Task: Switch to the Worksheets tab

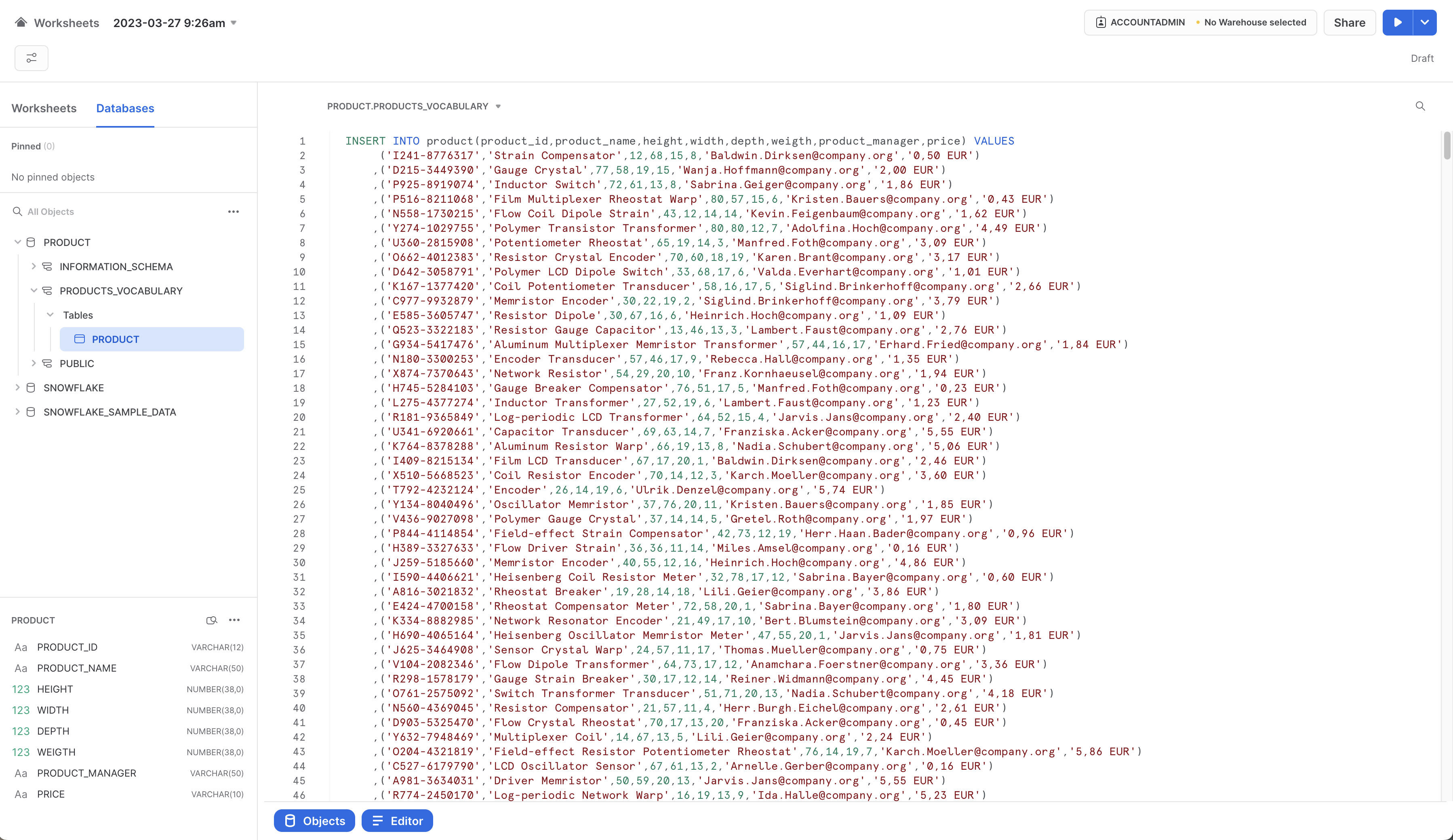Action: pyautogui.click(x=44, y=108)
